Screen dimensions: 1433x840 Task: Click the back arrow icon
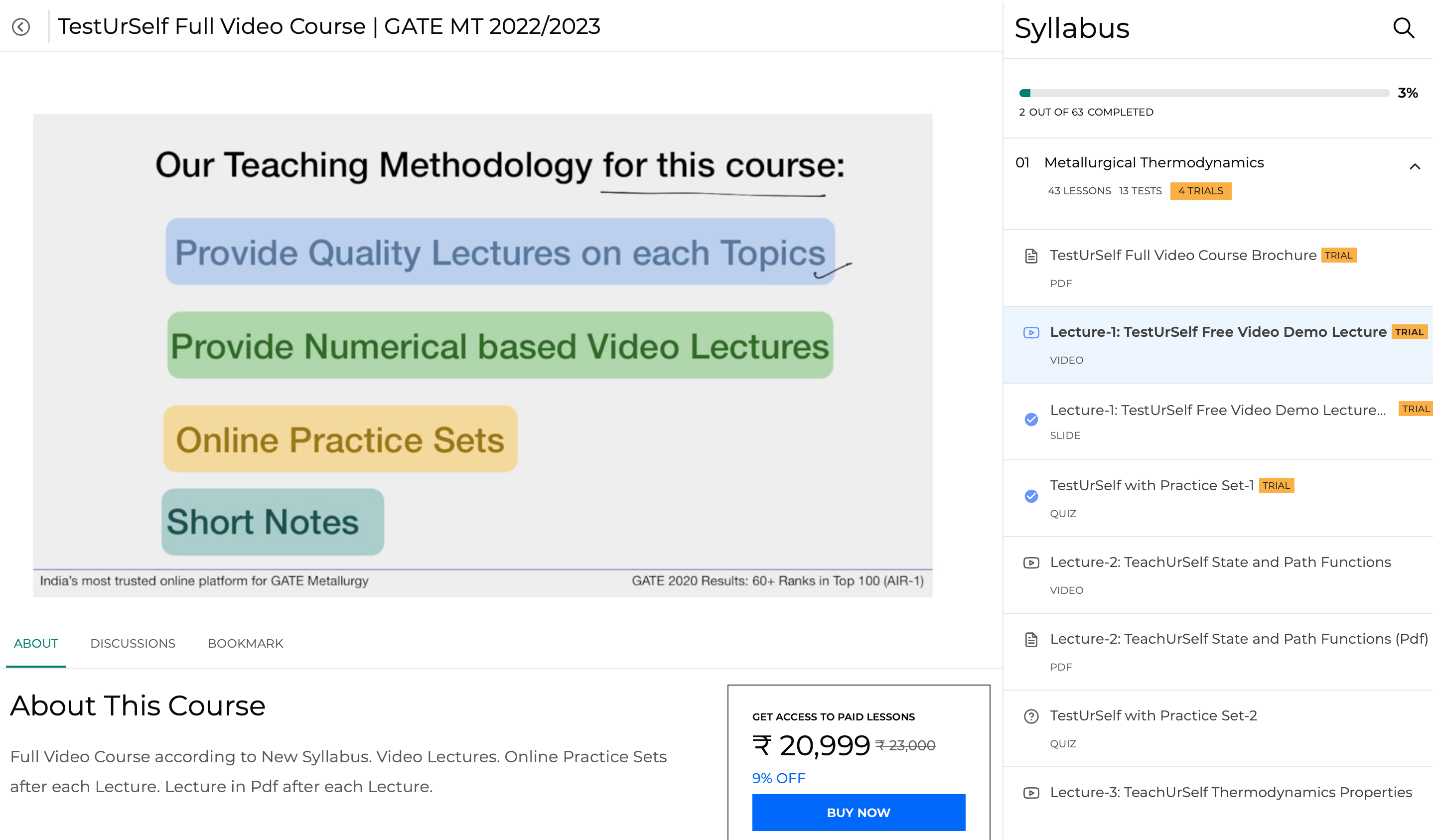(x=21, y=27)
